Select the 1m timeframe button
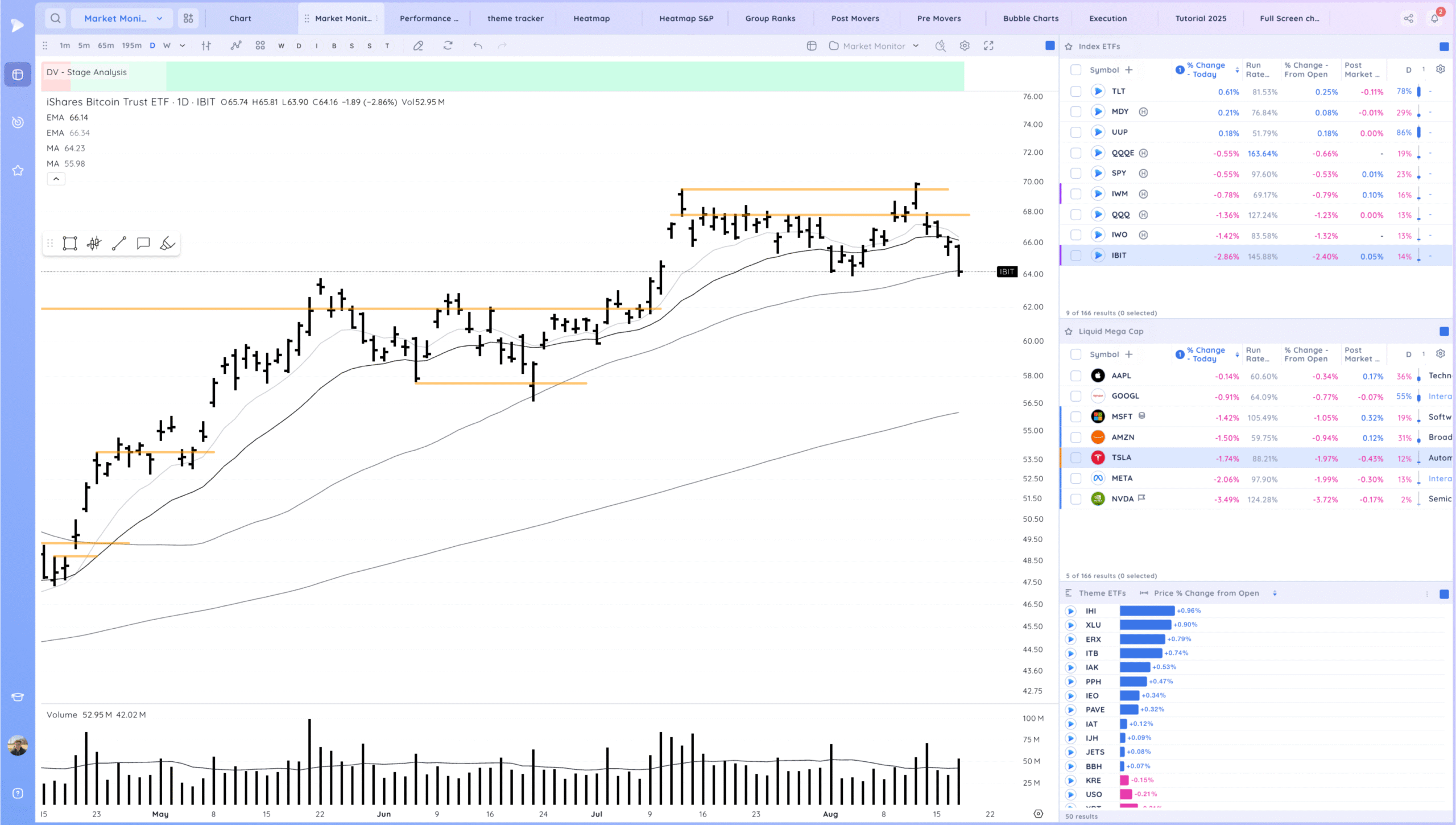 click(65, 46)
